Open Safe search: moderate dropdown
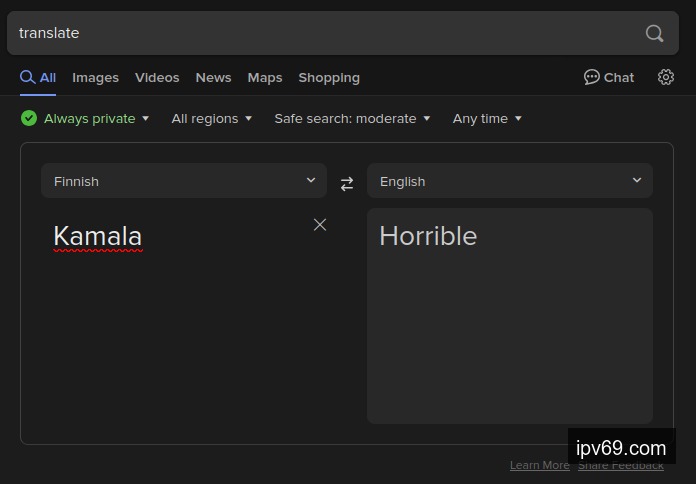Viewport: 696px width, 484px height. [352, 118]
